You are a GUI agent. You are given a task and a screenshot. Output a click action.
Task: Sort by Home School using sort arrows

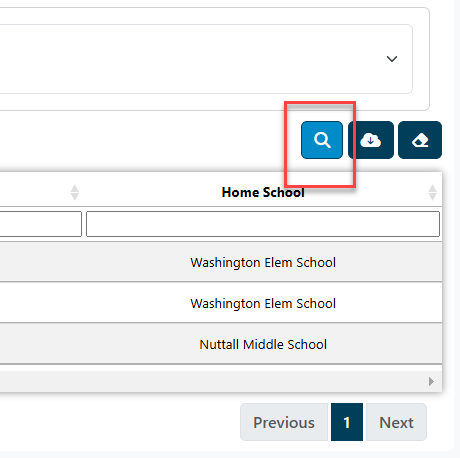[x=432, y=192]
